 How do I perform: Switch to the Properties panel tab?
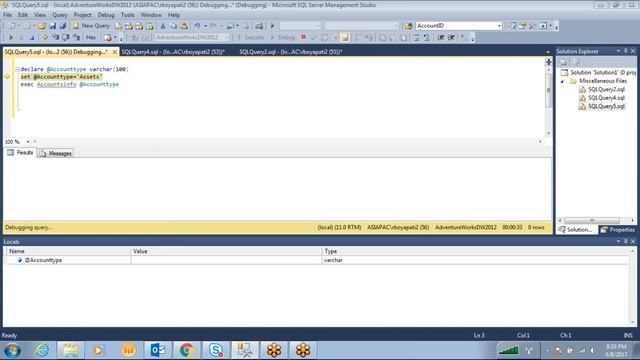point(618,230)
